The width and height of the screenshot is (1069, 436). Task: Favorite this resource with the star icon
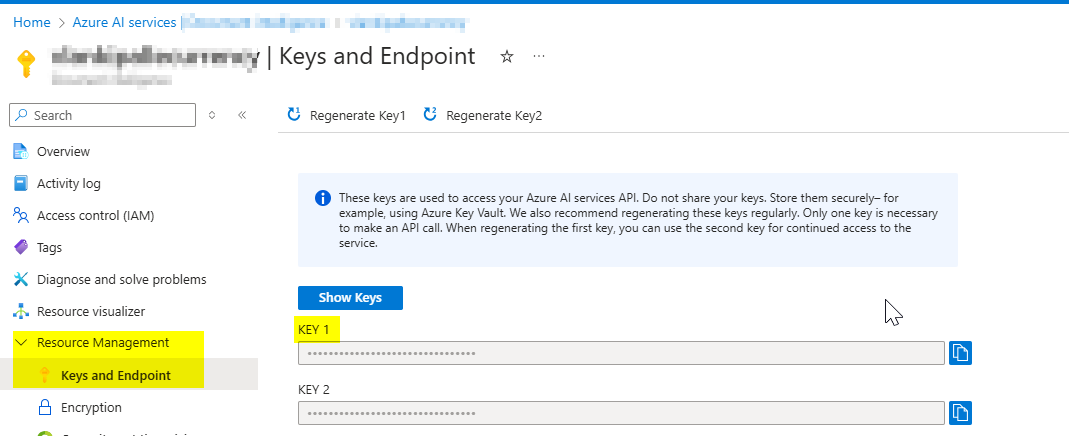[507, 57]
